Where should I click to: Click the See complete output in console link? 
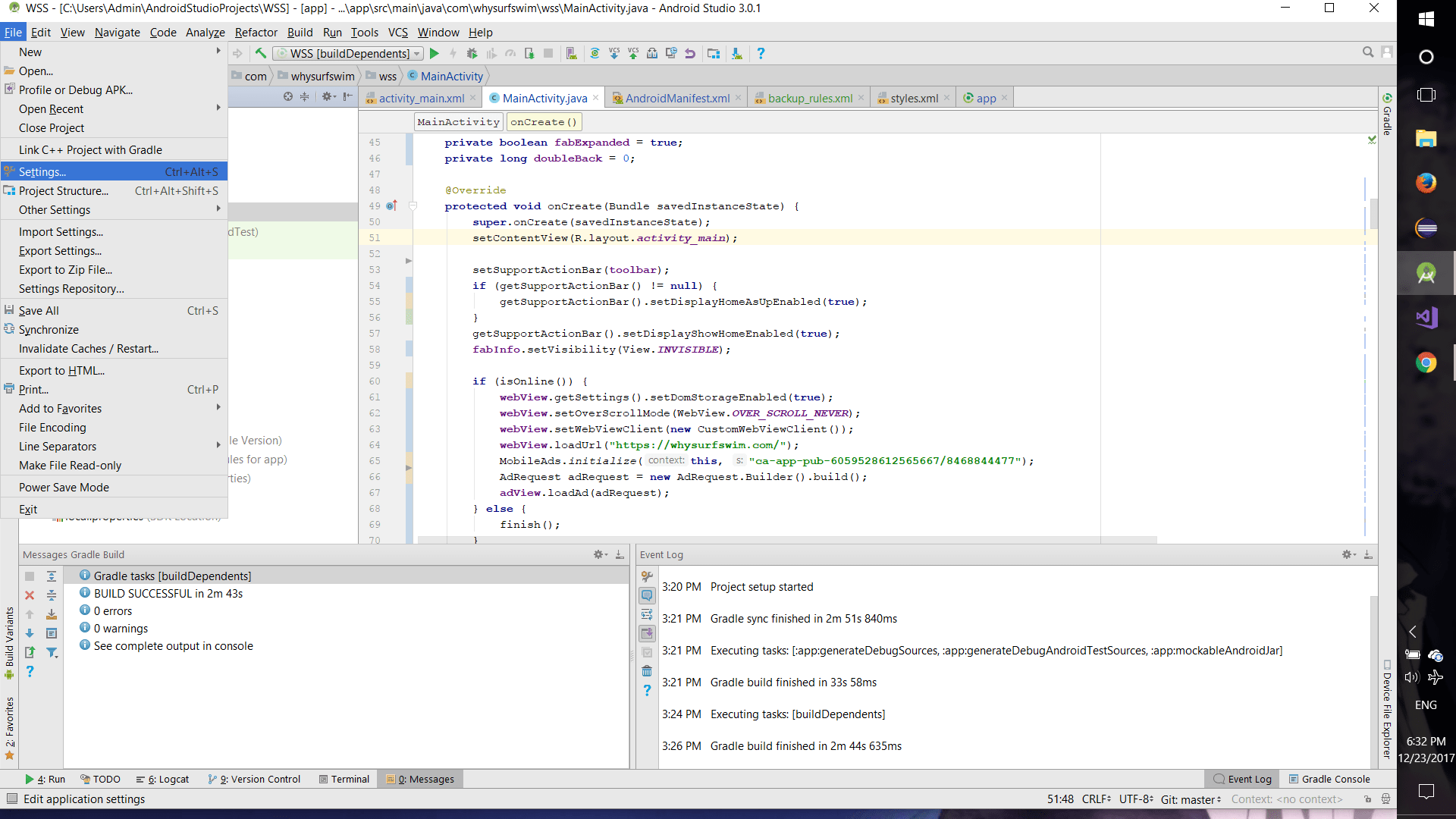click(x=173, y=645)
